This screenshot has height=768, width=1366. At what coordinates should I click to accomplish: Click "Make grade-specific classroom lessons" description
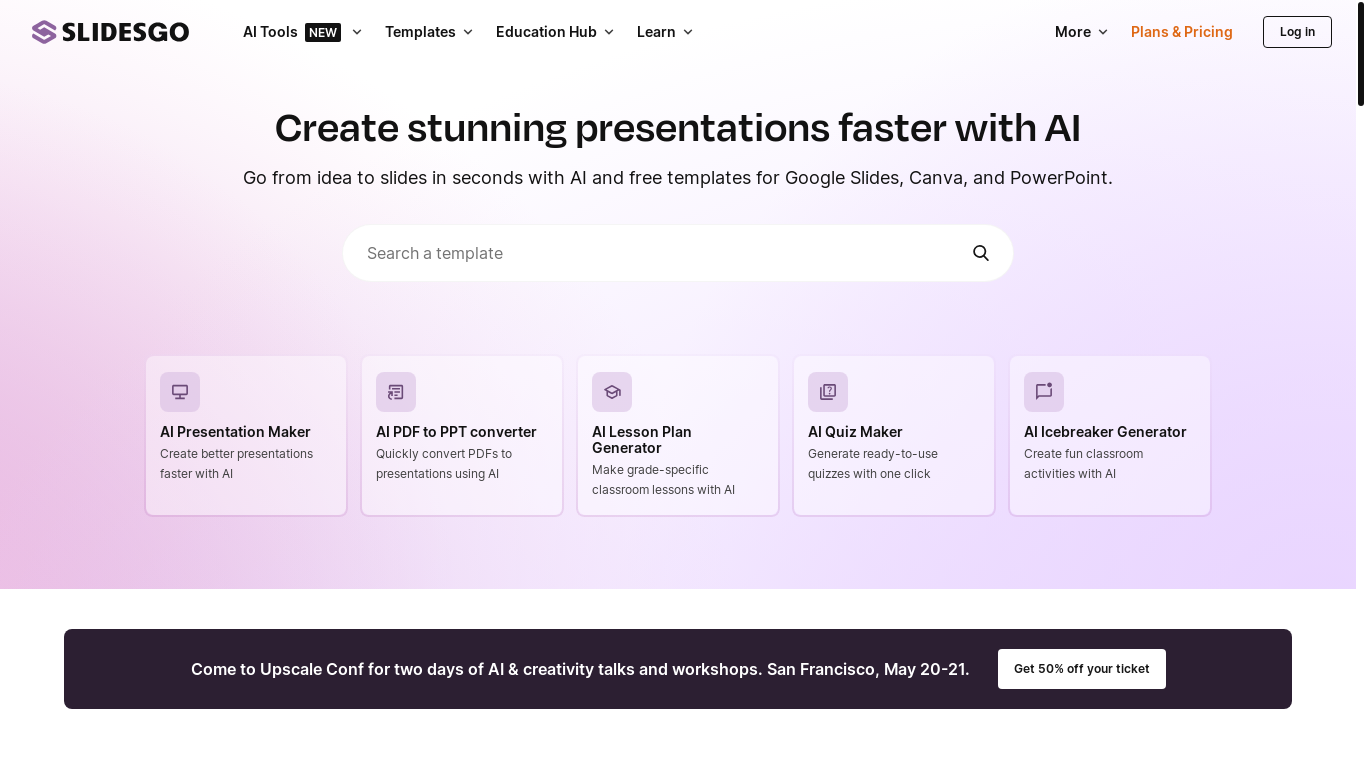tap(663, 480)
